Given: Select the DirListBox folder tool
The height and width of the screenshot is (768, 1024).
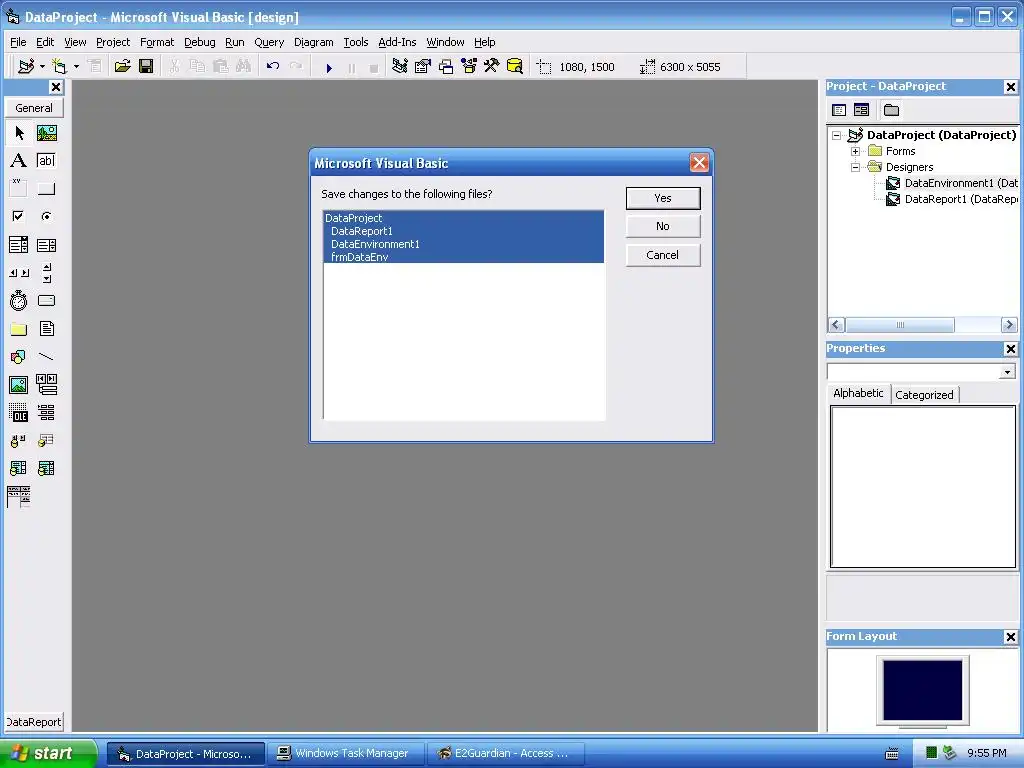Looking at the screenshot, I should pyautogui.click(x=19, y=329).
